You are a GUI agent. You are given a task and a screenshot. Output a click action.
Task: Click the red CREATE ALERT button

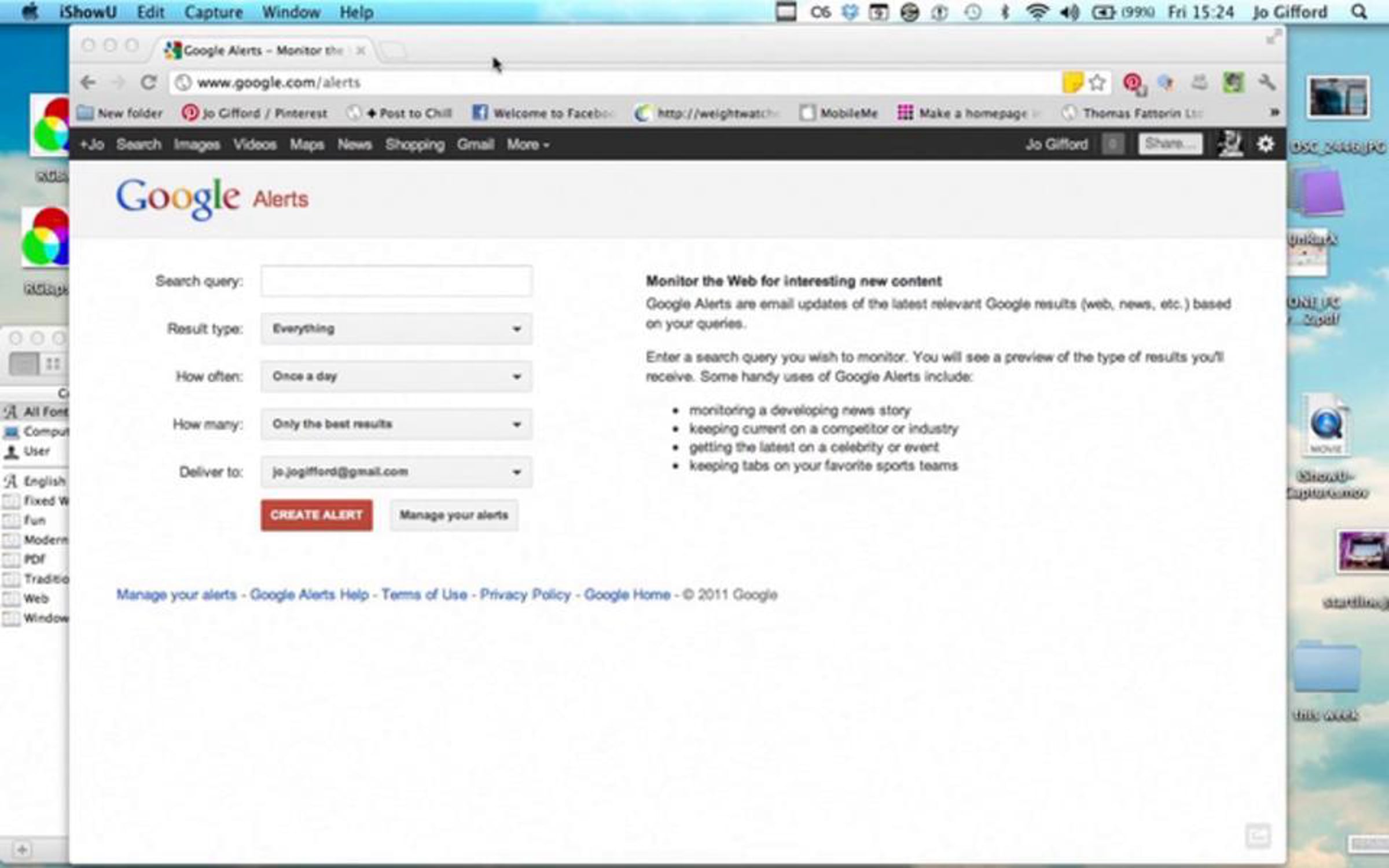click(317, 515)
